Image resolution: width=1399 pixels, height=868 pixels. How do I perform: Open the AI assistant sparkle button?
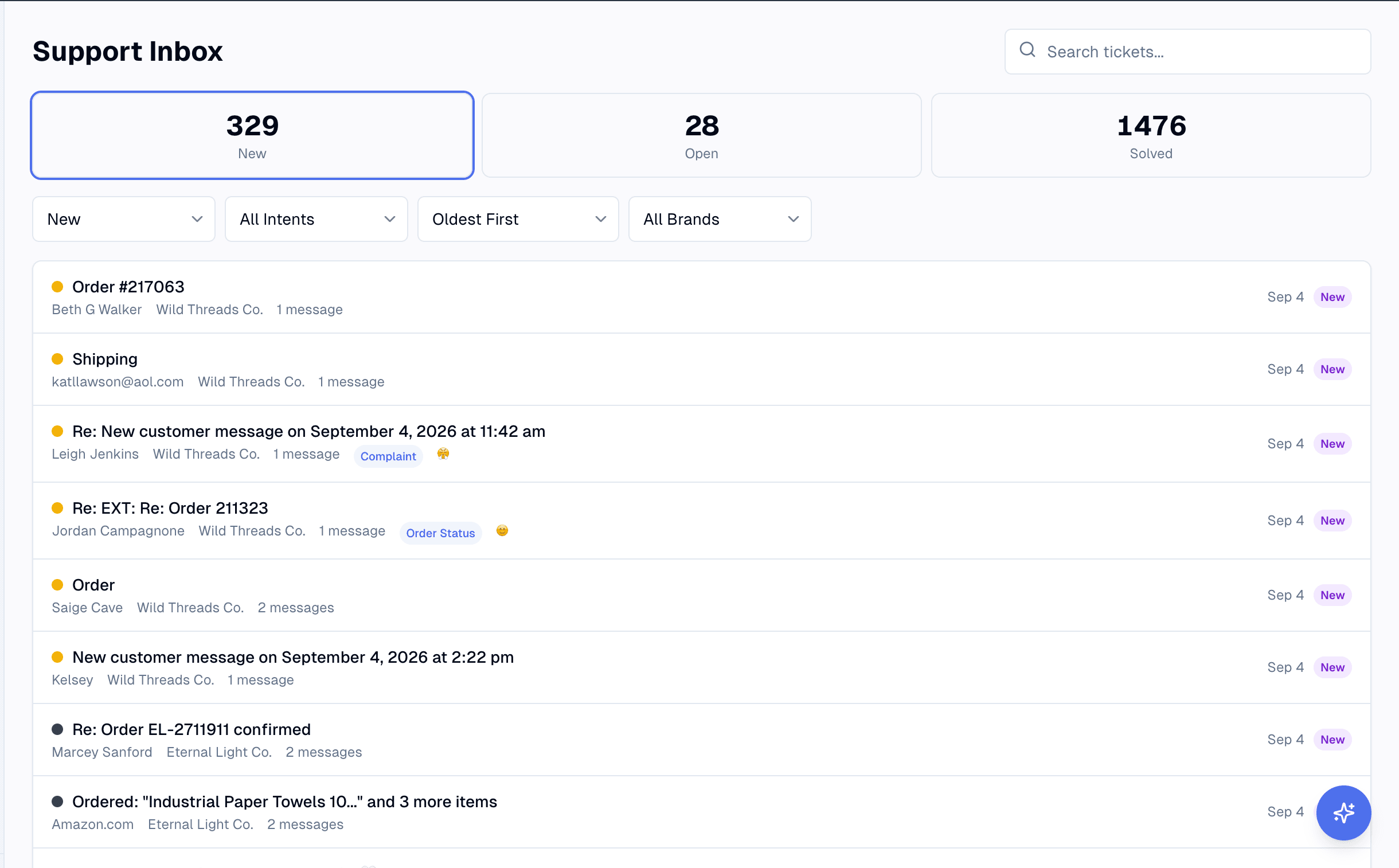tap(1343, 812)
